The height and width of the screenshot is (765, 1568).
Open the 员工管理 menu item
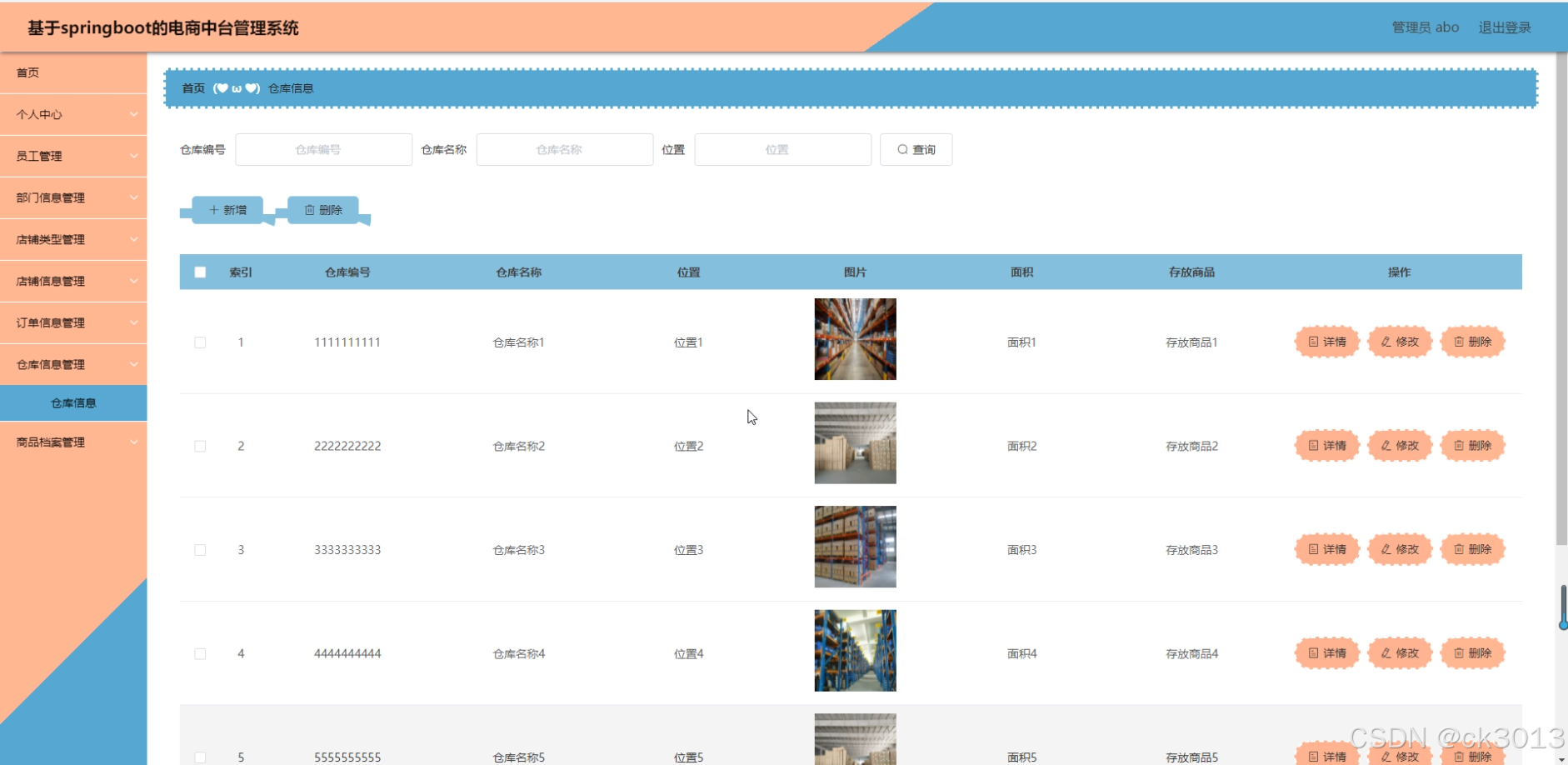(73, 156)
